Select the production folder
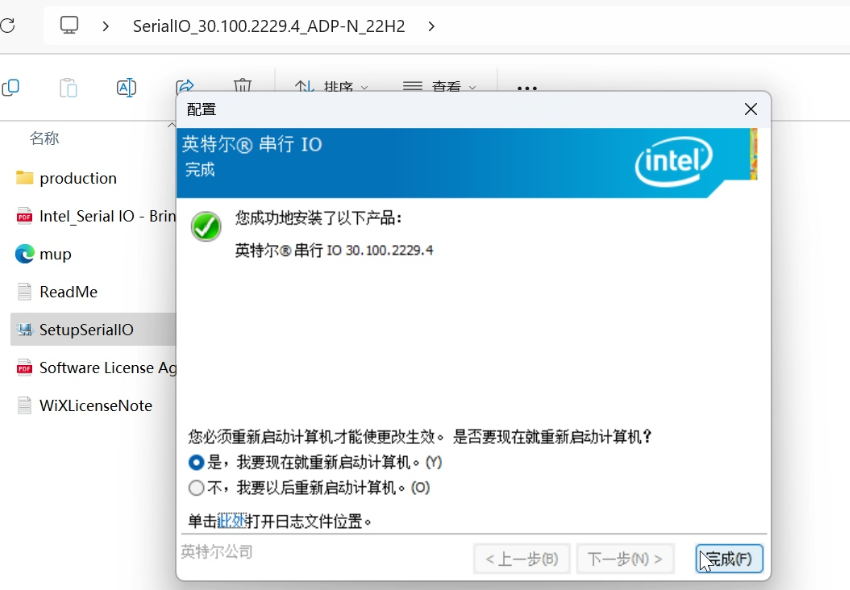This screenshot has height=590, width=850. tap(77, 178)
